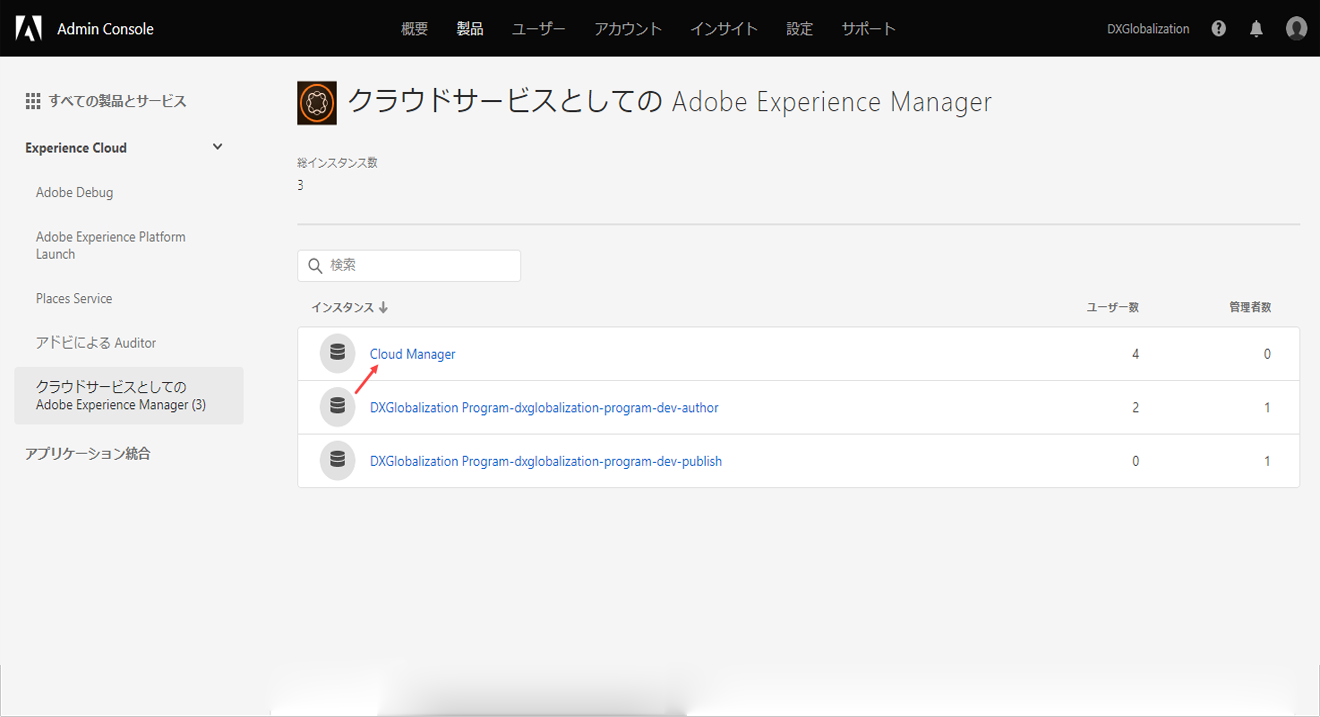Click the Admin Console title
The width and height of the screenshot is (1320, 717).
pos(105,29)
